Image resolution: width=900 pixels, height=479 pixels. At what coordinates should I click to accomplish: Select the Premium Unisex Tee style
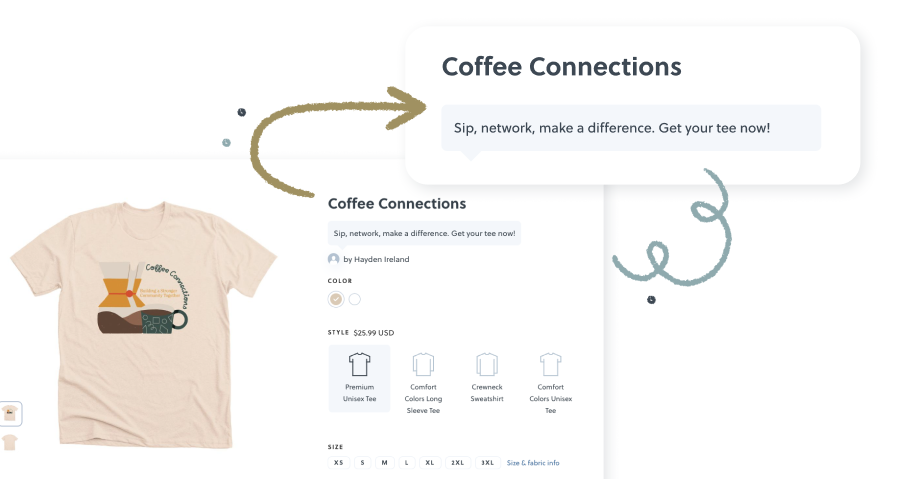coord(359,379)
